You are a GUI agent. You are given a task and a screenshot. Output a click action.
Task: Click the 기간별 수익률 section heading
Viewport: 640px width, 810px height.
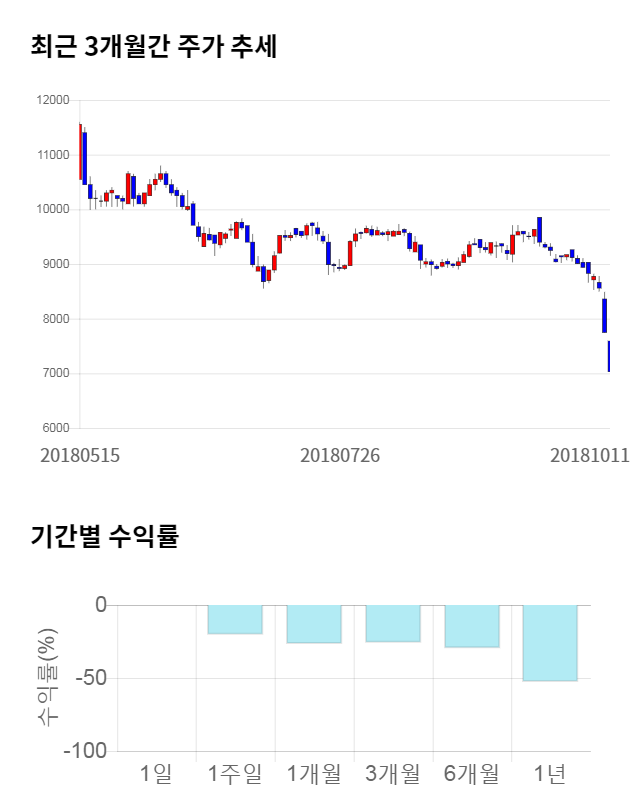coord(104,536)
